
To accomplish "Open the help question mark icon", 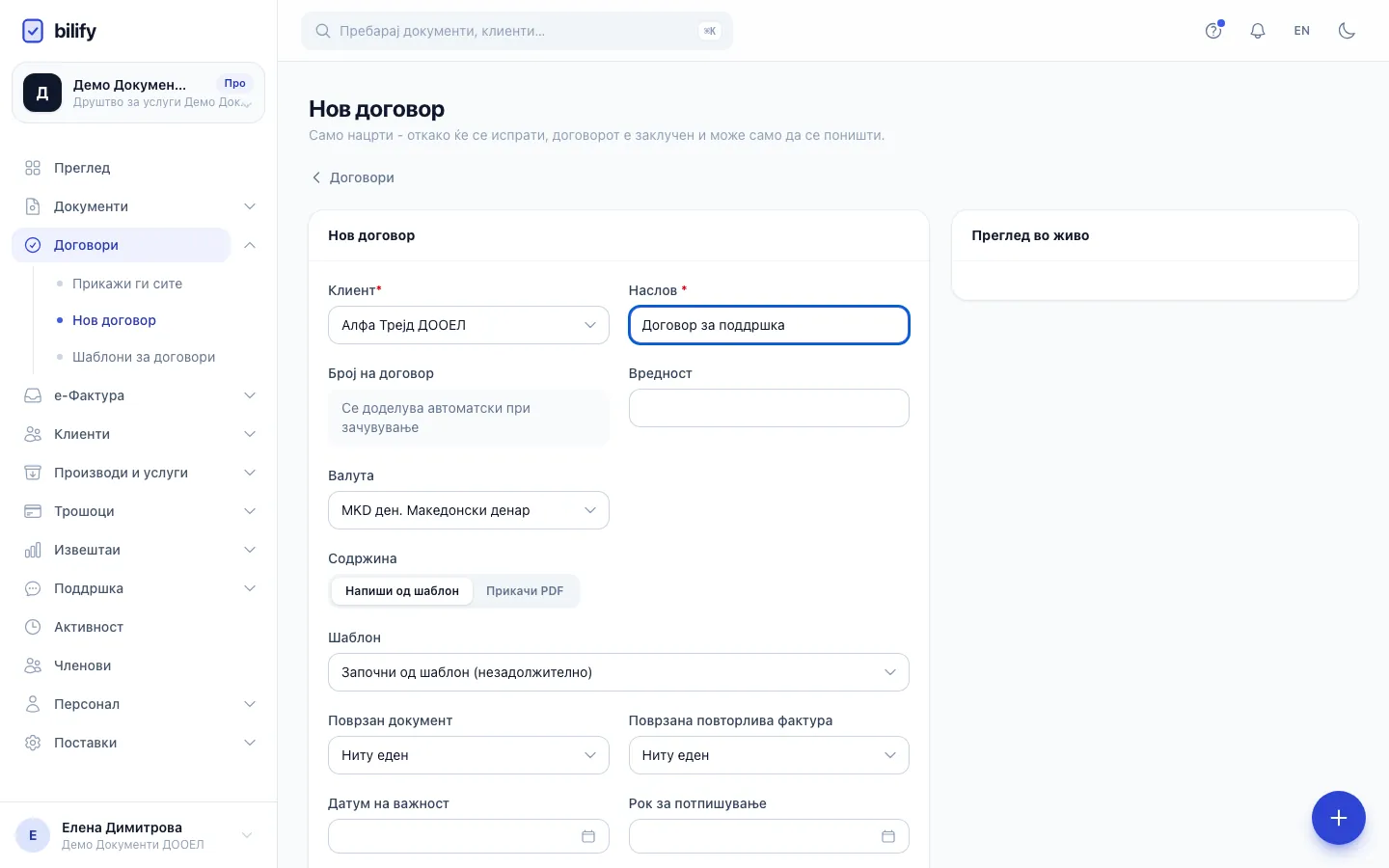I will tap(1213, 31).
